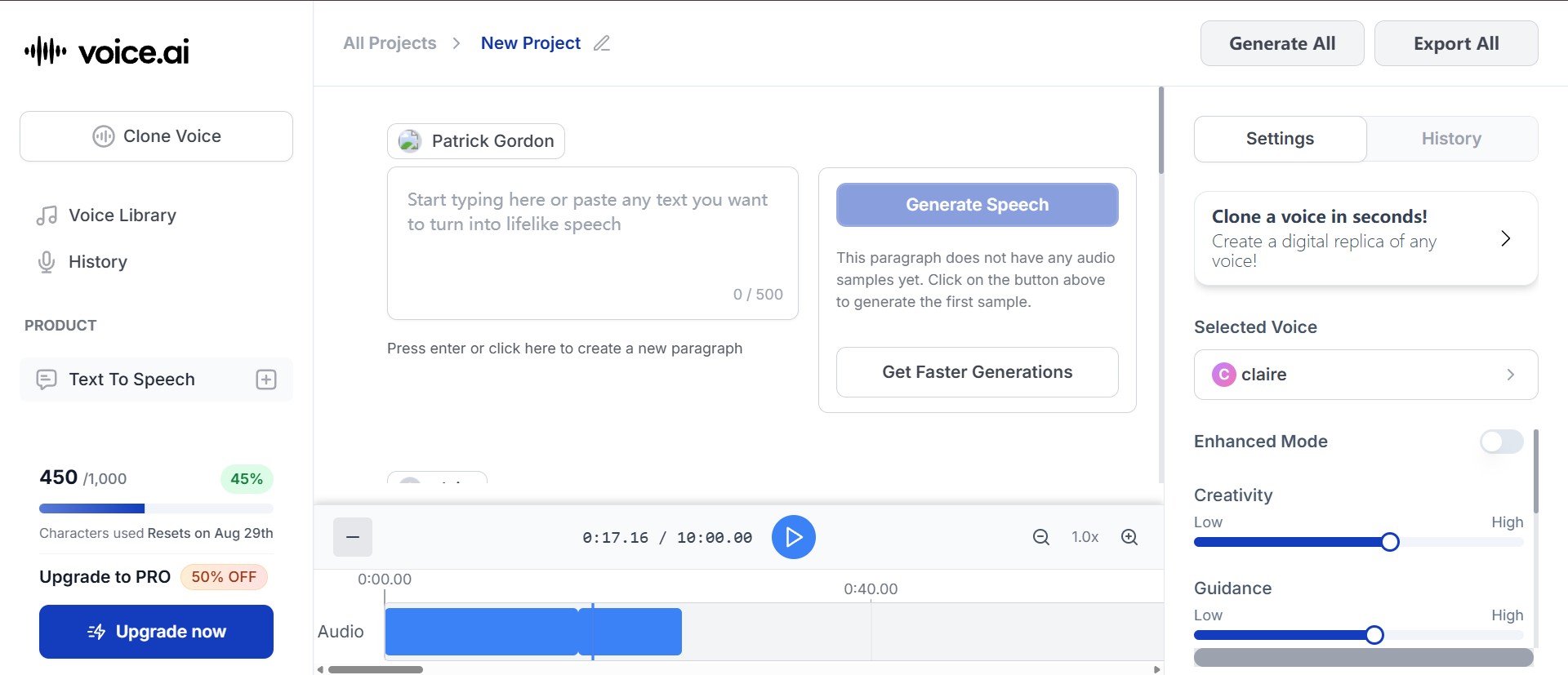Click the plus icon beside Text To Speech
The image size is (1568, 675).
(266, 380)
